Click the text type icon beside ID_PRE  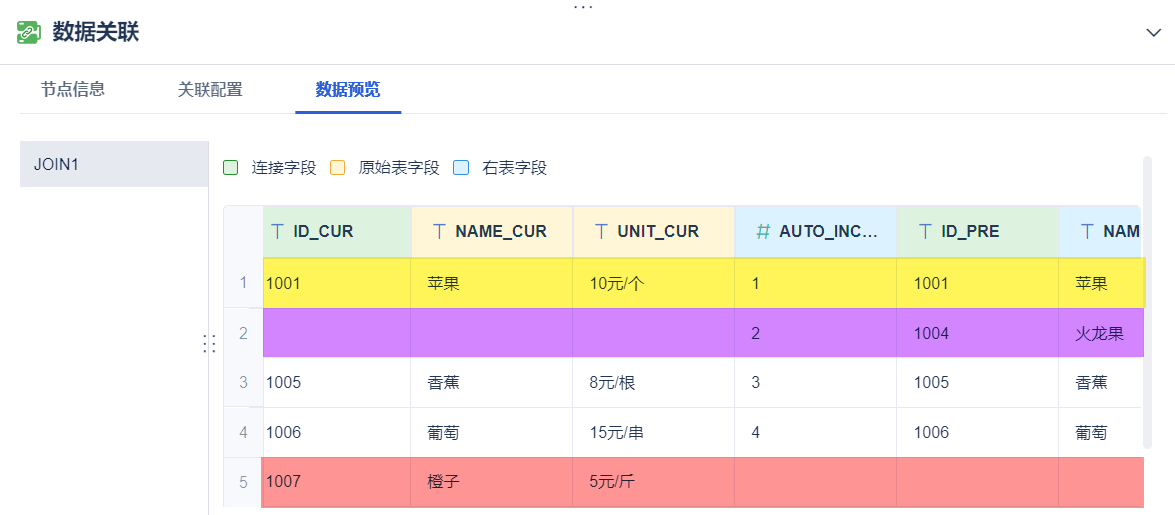pyautogui.click(x=925, y=232)
